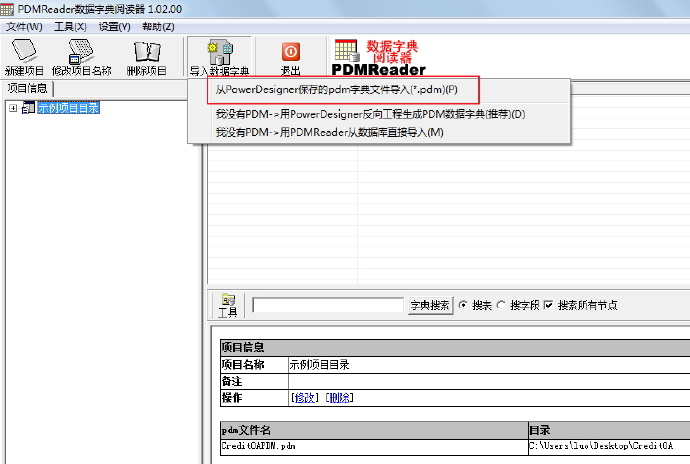Click the 修改项目名称 toolbar icon

click(x=81, y=56)
